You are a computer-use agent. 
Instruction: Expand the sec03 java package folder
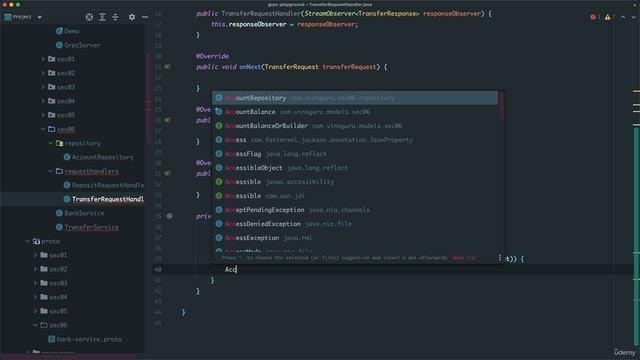tap(43, 87)
